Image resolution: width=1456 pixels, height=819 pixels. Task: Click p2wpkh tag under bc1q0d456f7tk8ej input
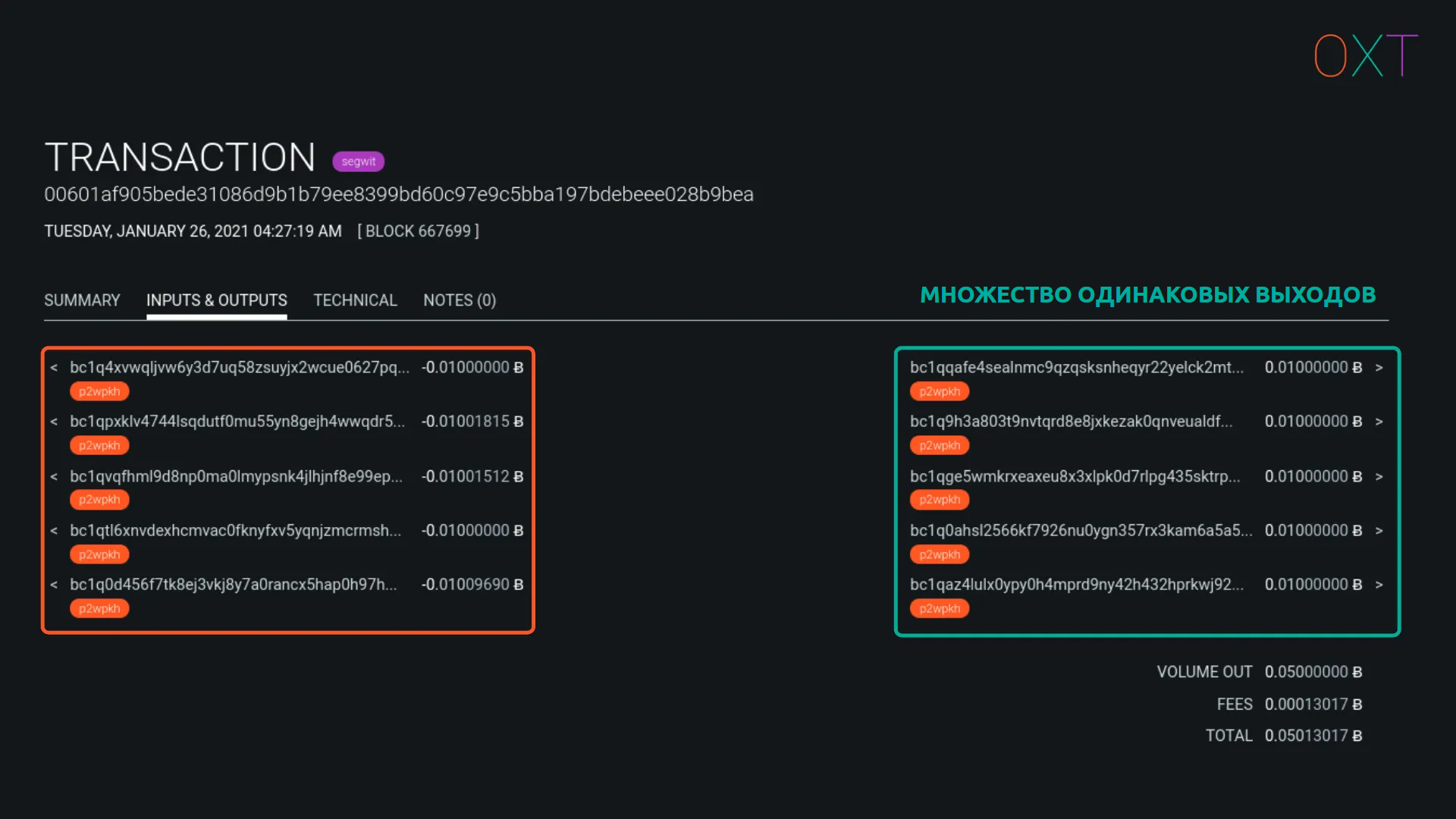(x=99, y=608)
